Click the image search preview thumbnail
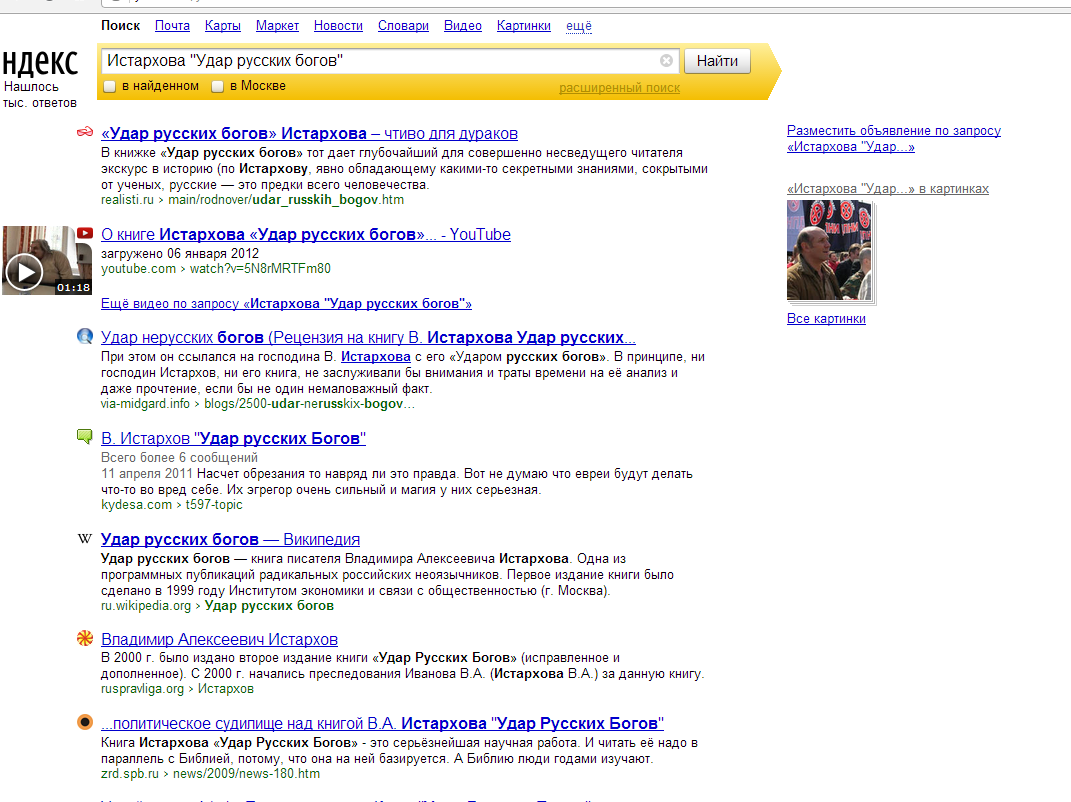 coord(829,250)
